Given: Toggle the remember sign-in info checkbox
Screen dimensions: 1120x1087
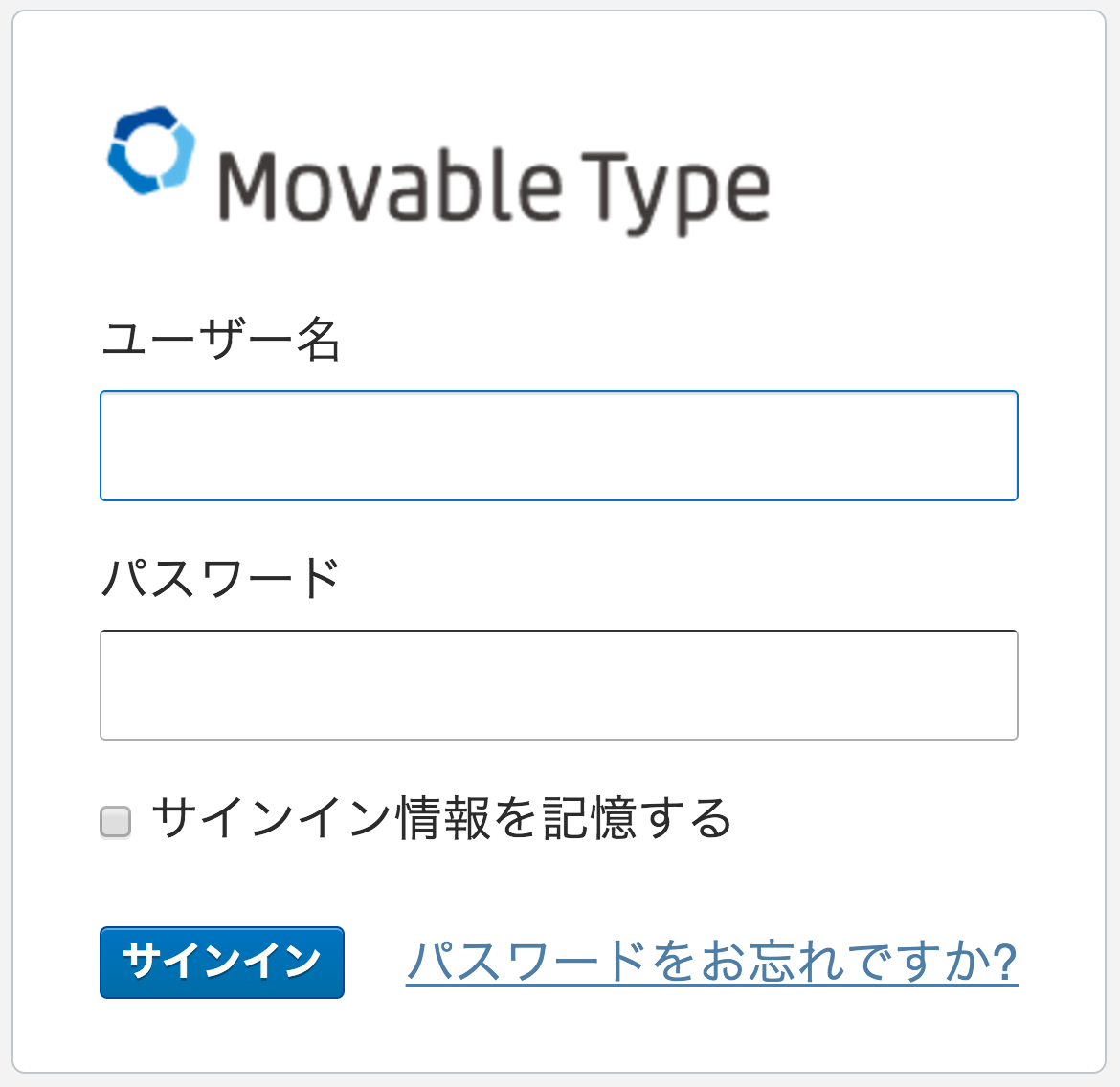Looking at the screenshot, I should click(116, 822).
